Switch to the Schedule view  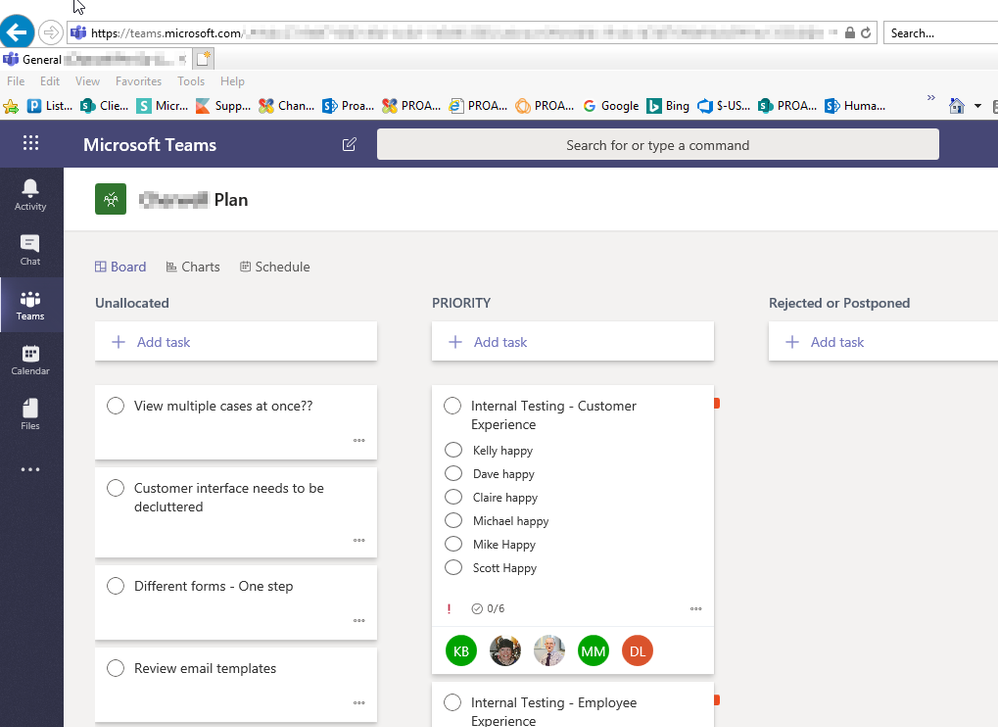(275, 267)
